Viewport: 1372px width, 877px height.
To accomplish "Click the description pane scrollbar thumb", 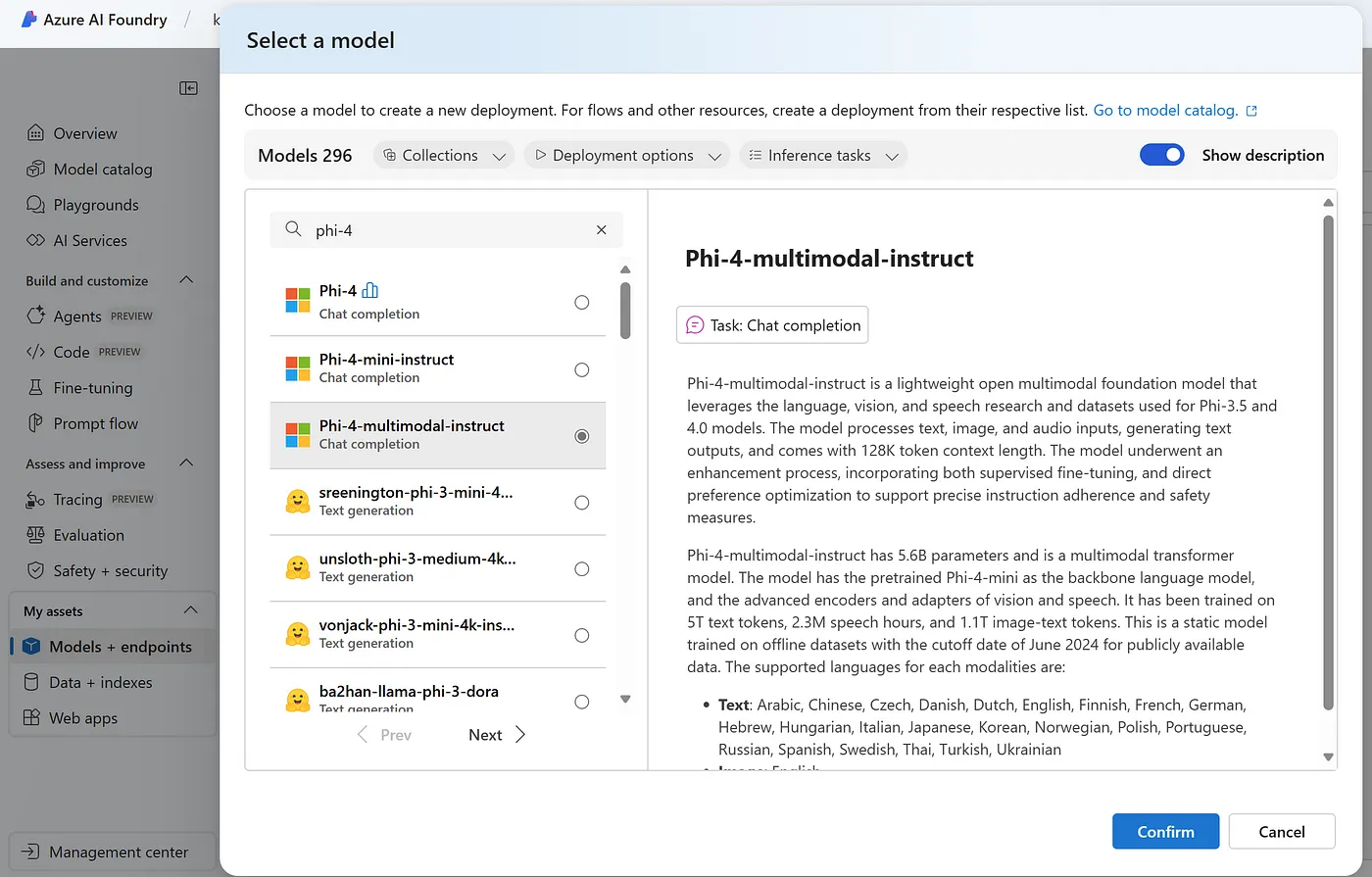I will click(x=1329, y=462).
